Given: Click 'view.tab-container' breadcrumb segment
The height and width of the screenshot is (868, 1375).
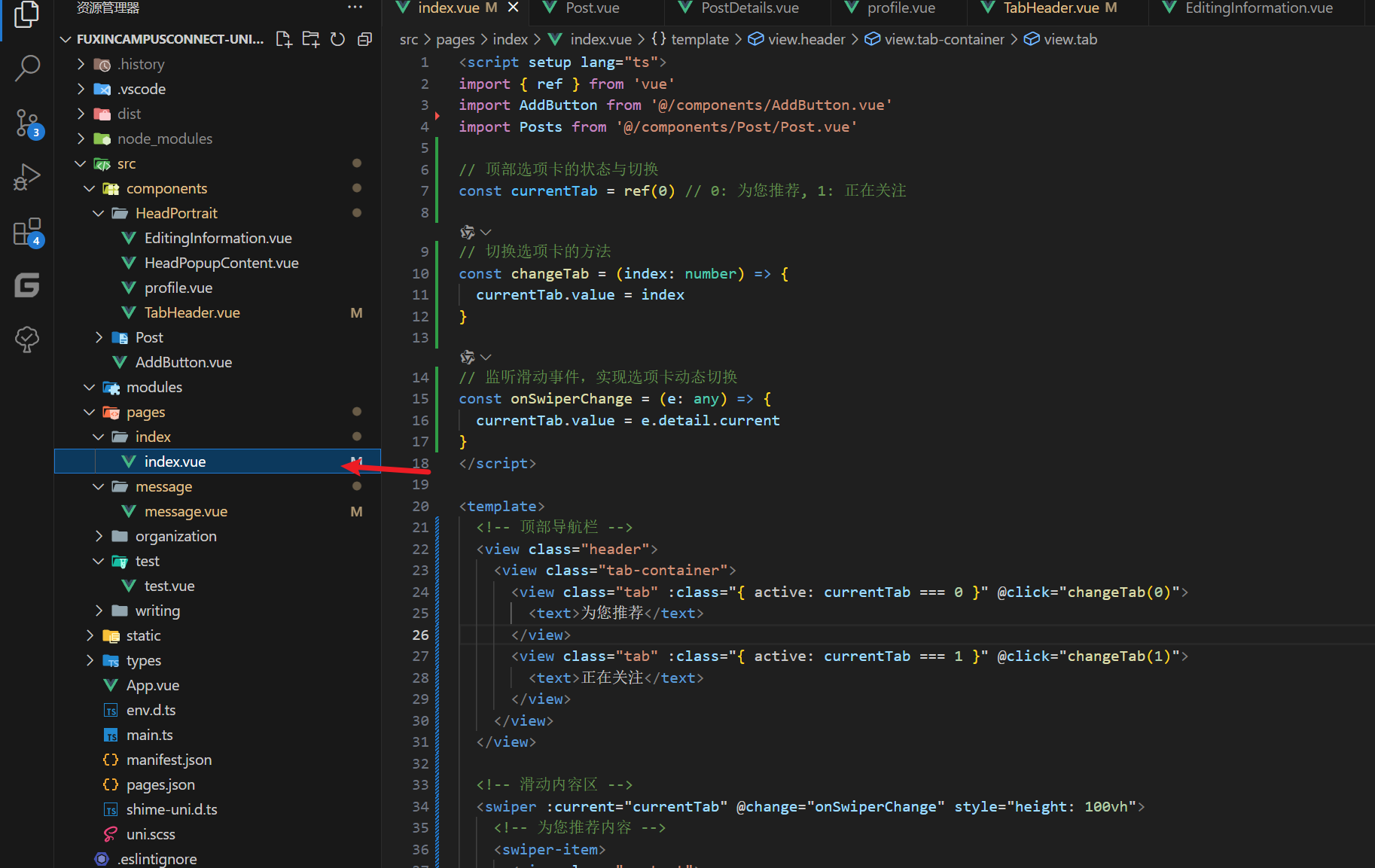Looking at the screenshot, I should (944, 39).
